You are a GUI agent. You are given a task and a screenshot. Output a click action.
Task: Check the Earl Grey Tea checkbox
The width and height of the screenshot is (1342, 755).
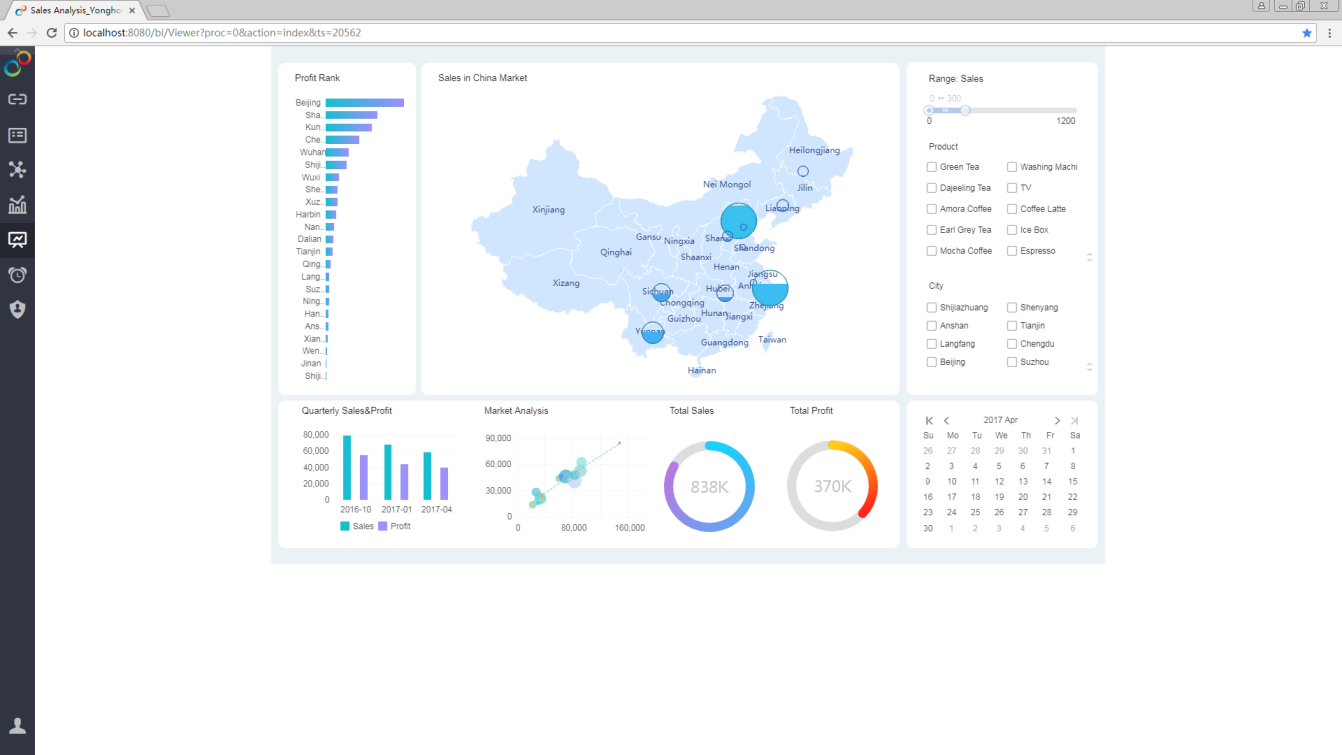click(x=932, y=230)
